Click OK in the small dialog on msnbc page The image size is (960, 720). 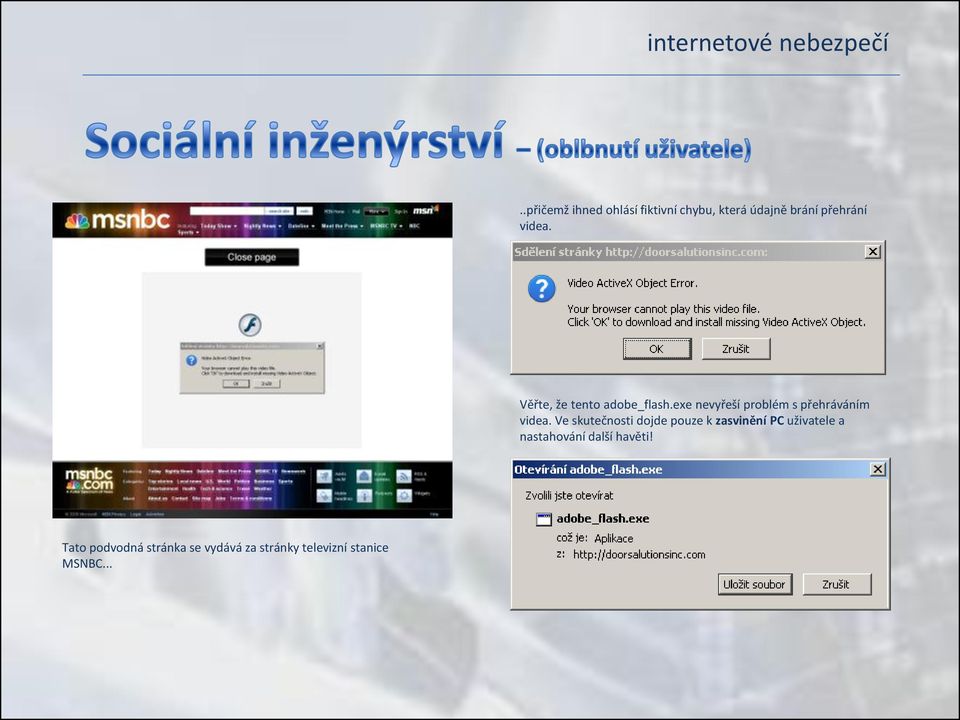pyautogui.click(x=236, y=384)
